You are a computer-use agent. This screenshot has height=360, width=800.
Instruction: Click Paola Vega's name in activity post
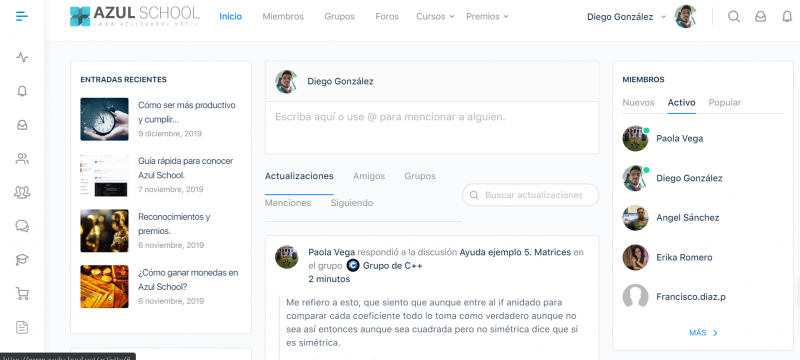pyautogui.click(x=332, y=252)
